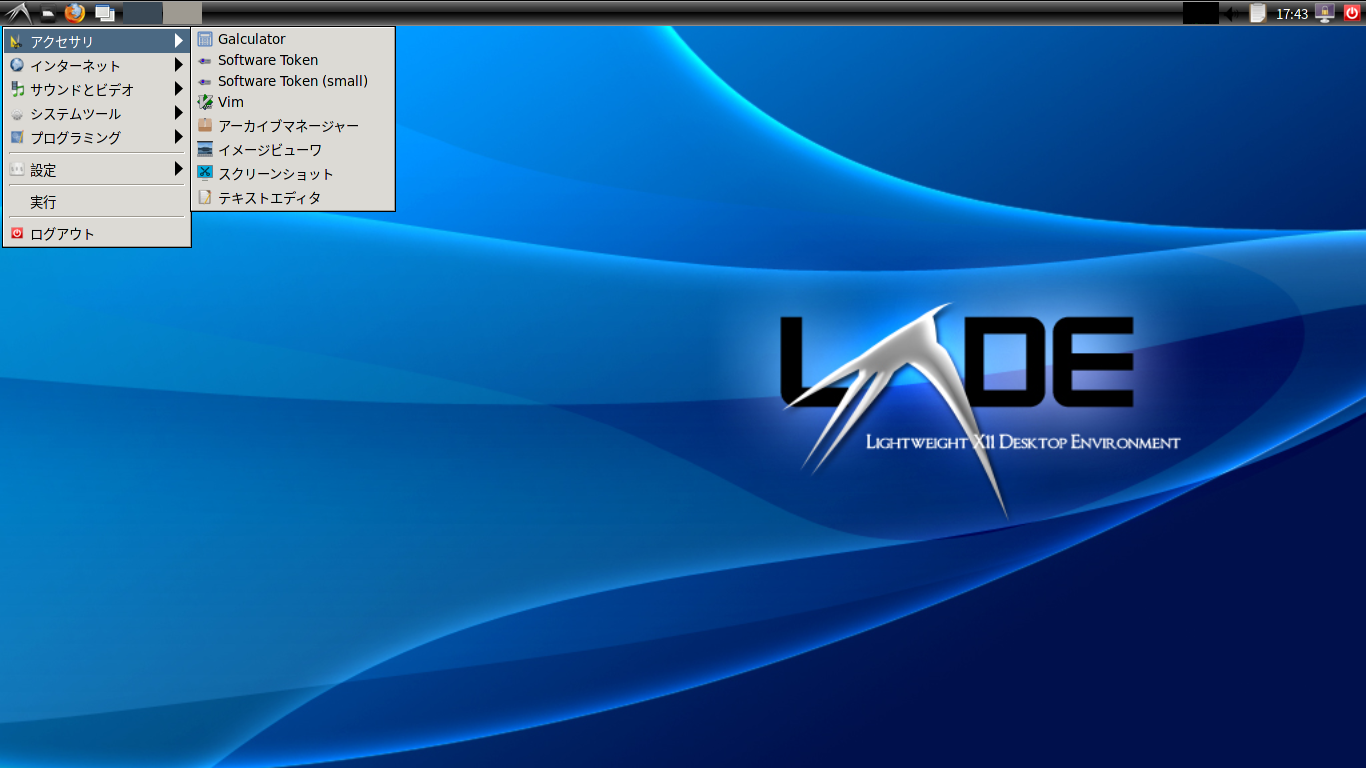Screen dimensions: 1366x768
Task: Launch Galculator via its calculator icon
Action: click(x=205, y=39)
